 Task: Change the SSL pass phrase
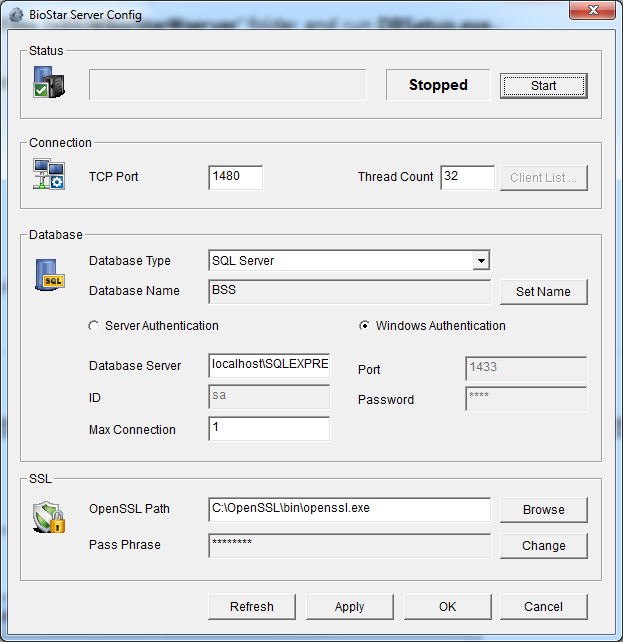click(543, 546)
